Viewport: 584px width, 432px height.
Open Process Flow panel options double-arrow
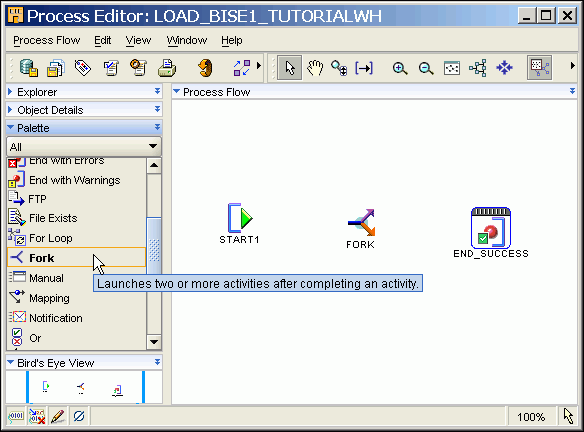coord(572,91)
